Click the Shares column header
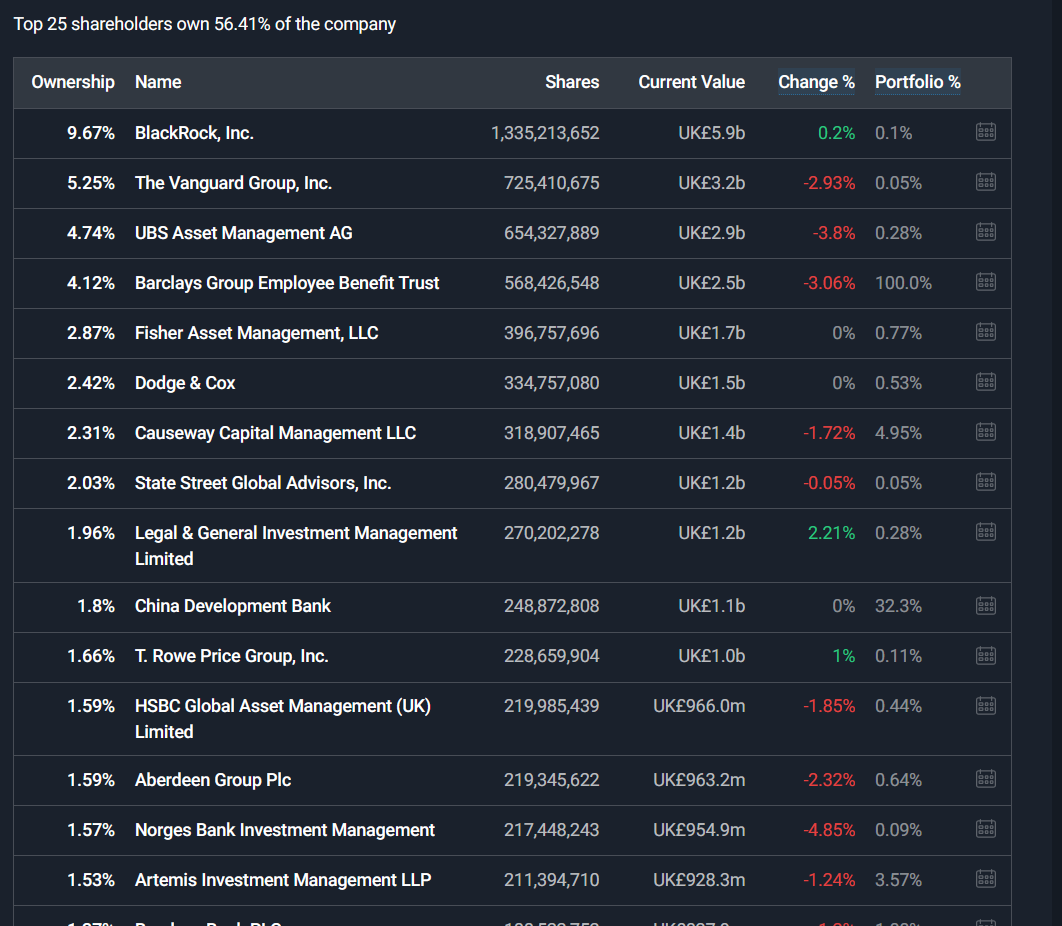Screen dimensions: 1062x926 tap(572, 82)
